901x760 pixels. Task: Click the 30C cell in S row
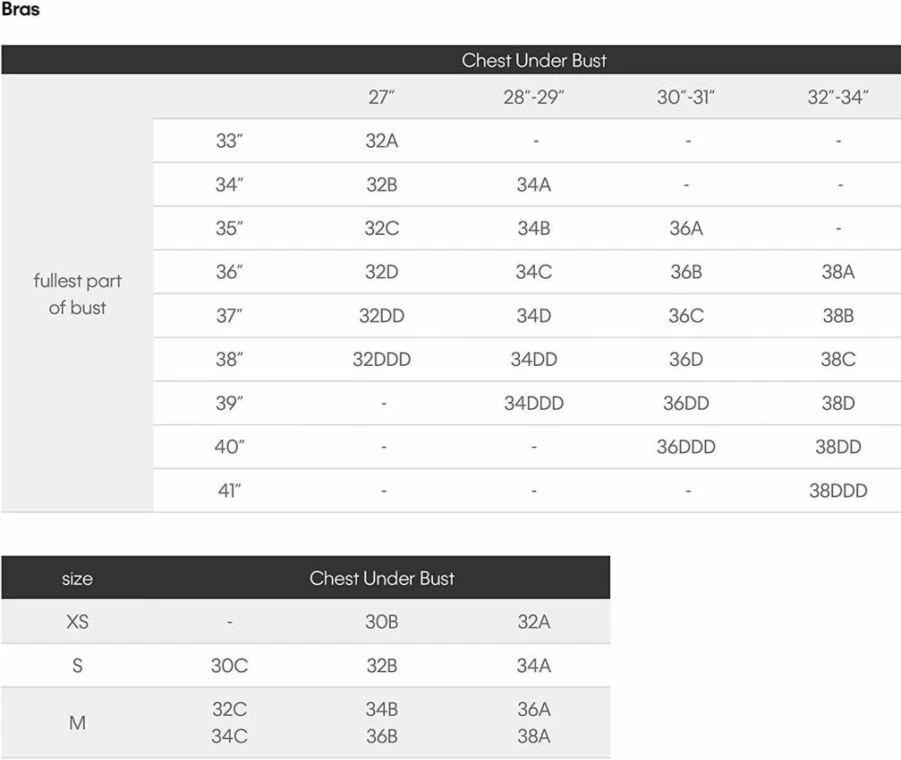229,666
